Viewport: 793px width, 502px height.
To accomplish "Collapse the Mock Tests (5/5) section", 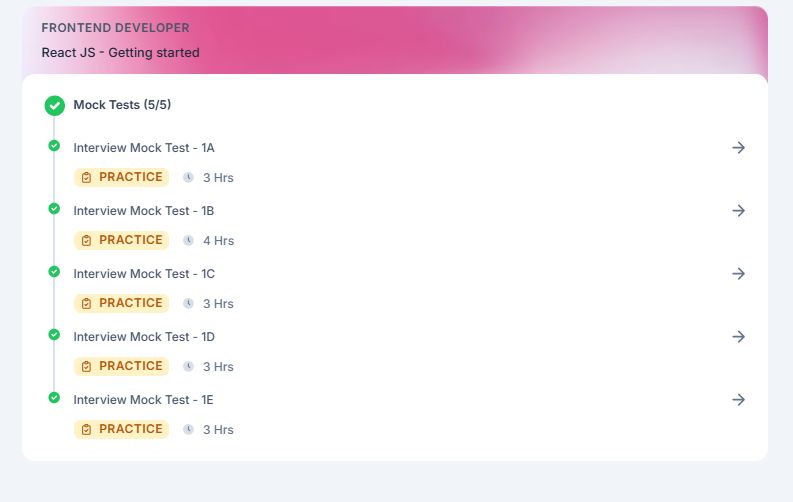I will pyautogui.click(x=122, y=105).
